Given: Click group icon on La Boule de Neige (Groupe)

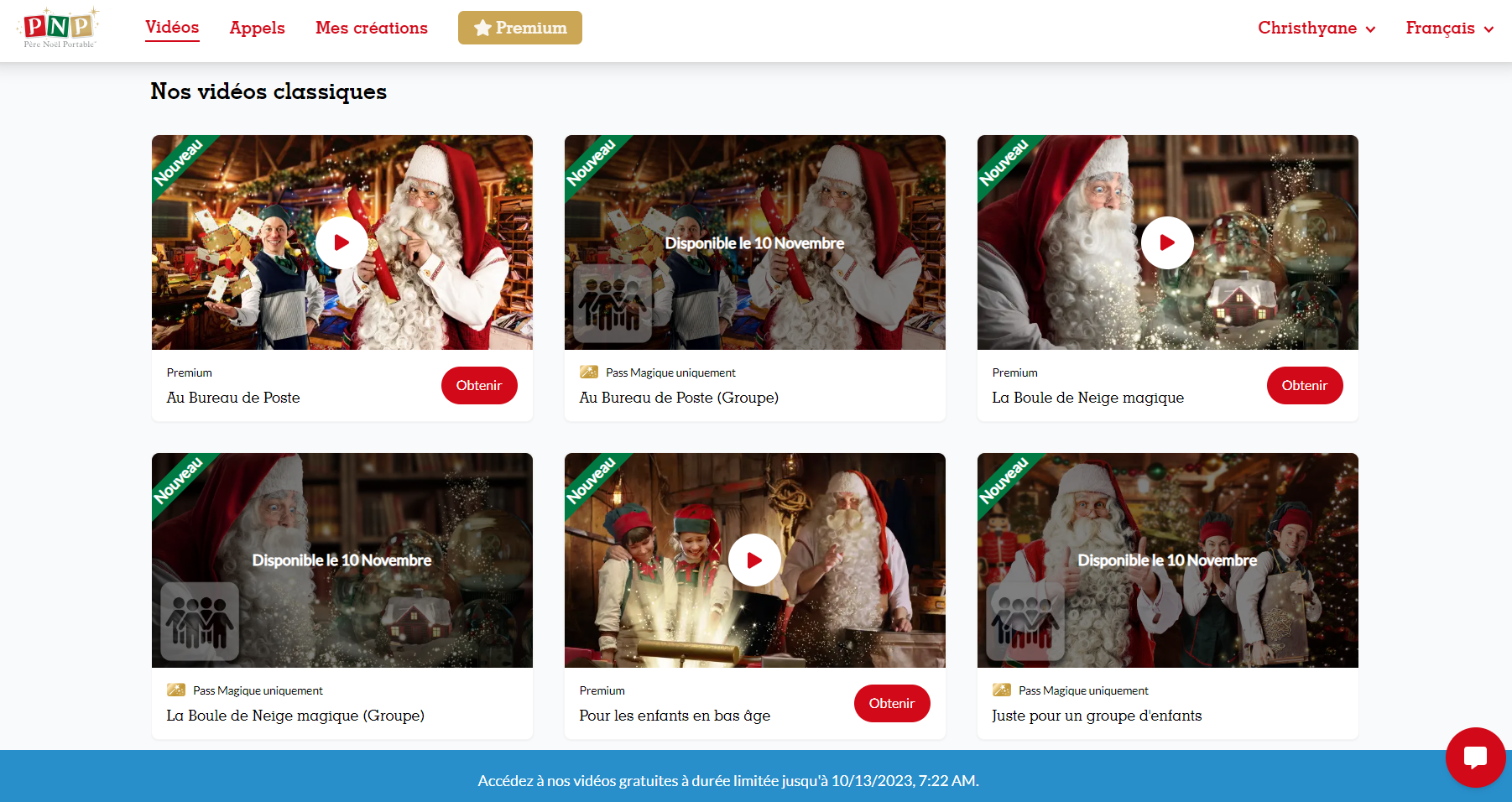Looking at the screenshot, I should point(200,621).
